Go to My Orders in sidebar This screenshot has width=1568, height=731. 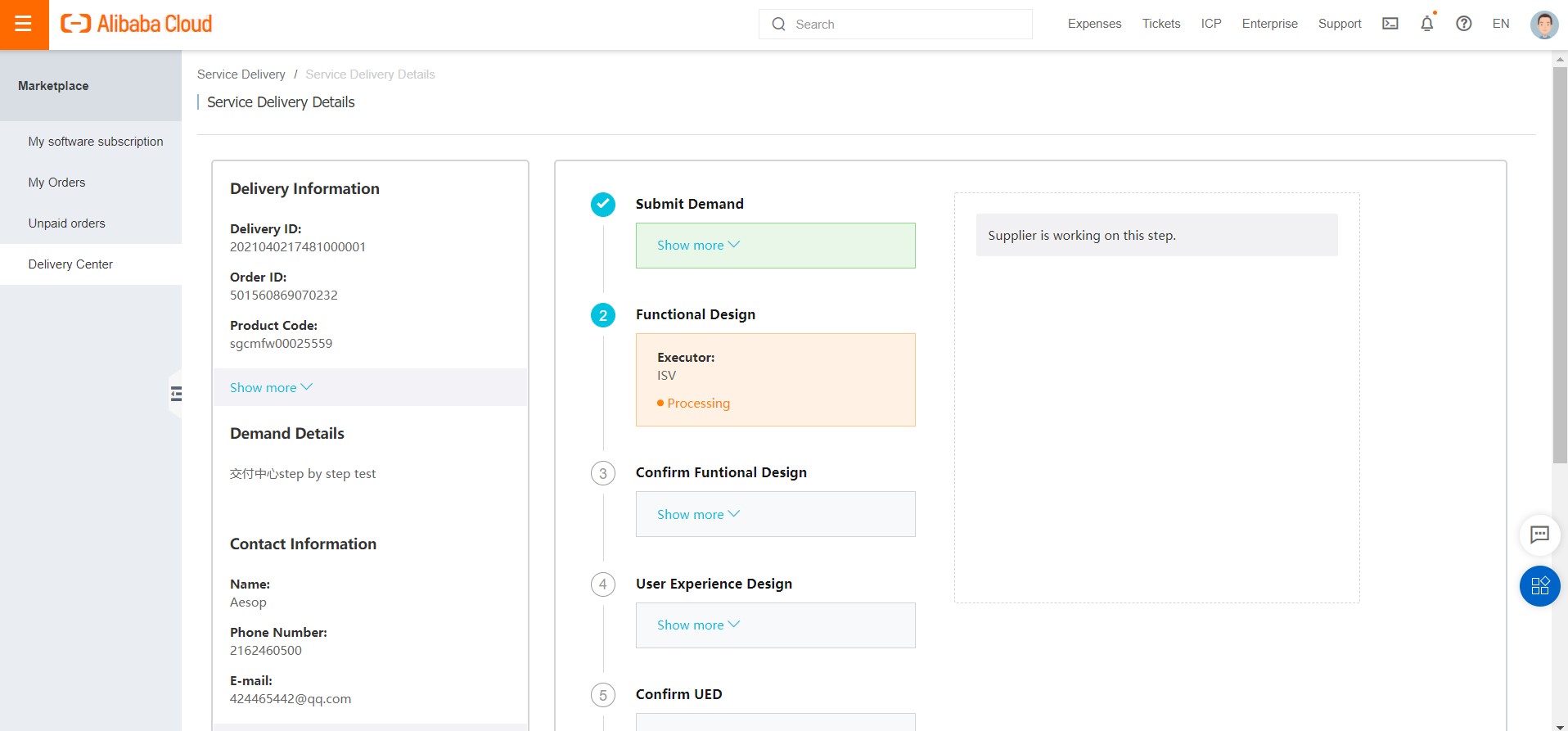[x=56, y=183]
